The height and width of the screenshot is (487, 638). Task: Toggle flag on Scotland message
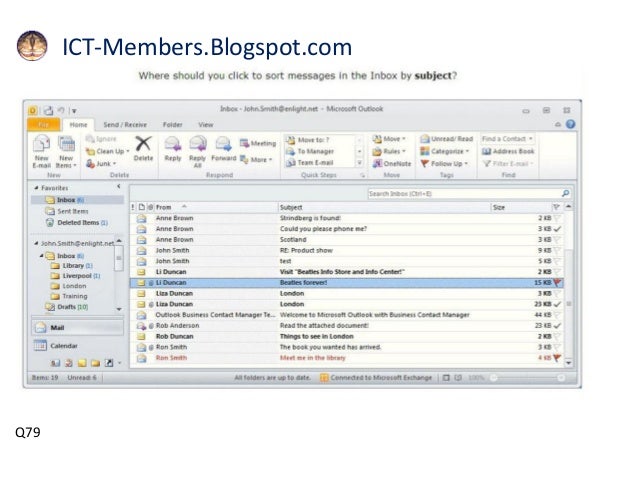click(x=557, y=240)
